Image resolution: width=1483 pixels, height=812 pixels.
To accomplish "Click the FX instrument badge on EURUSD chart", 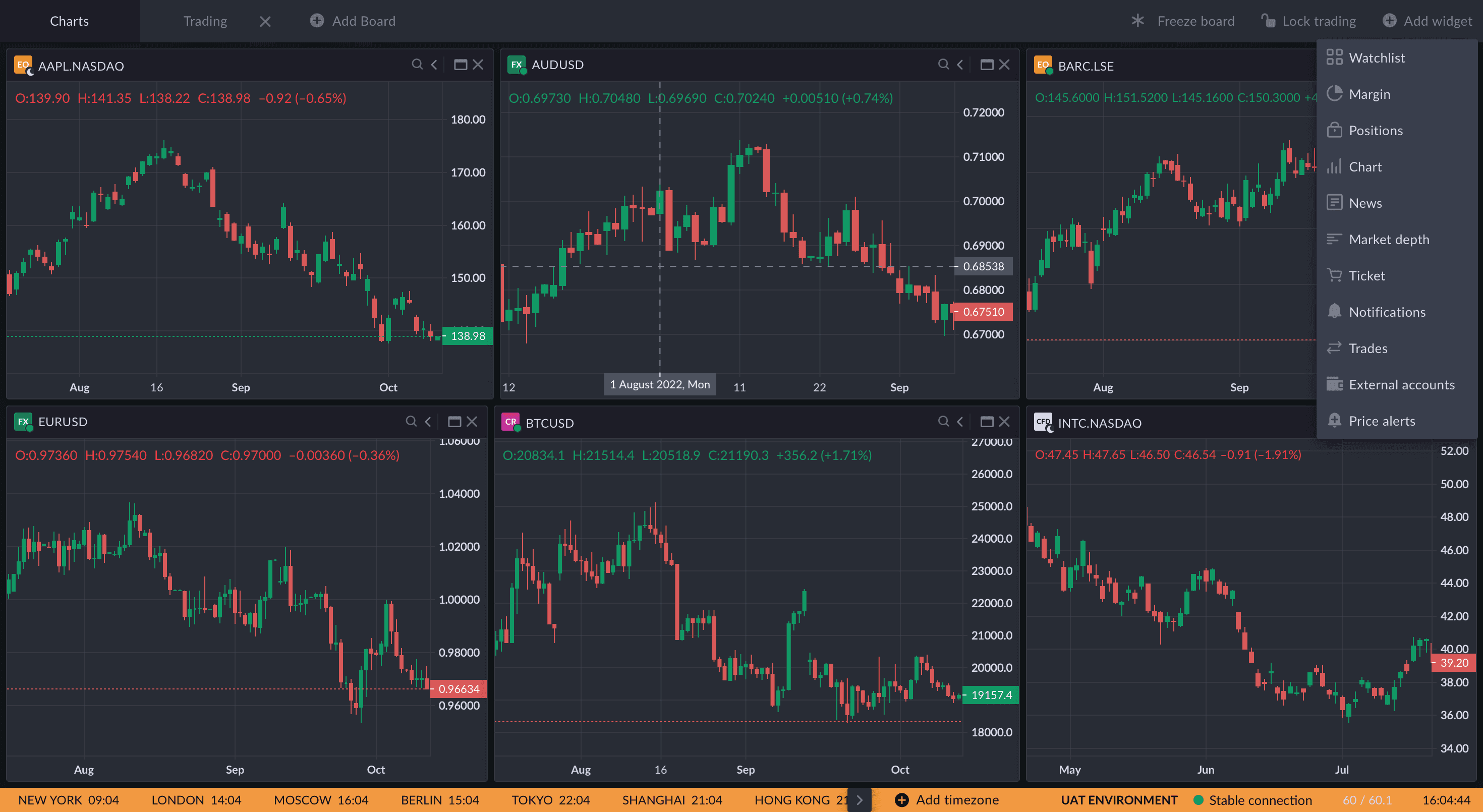I will pyautogui.click(x=23, y=422).
